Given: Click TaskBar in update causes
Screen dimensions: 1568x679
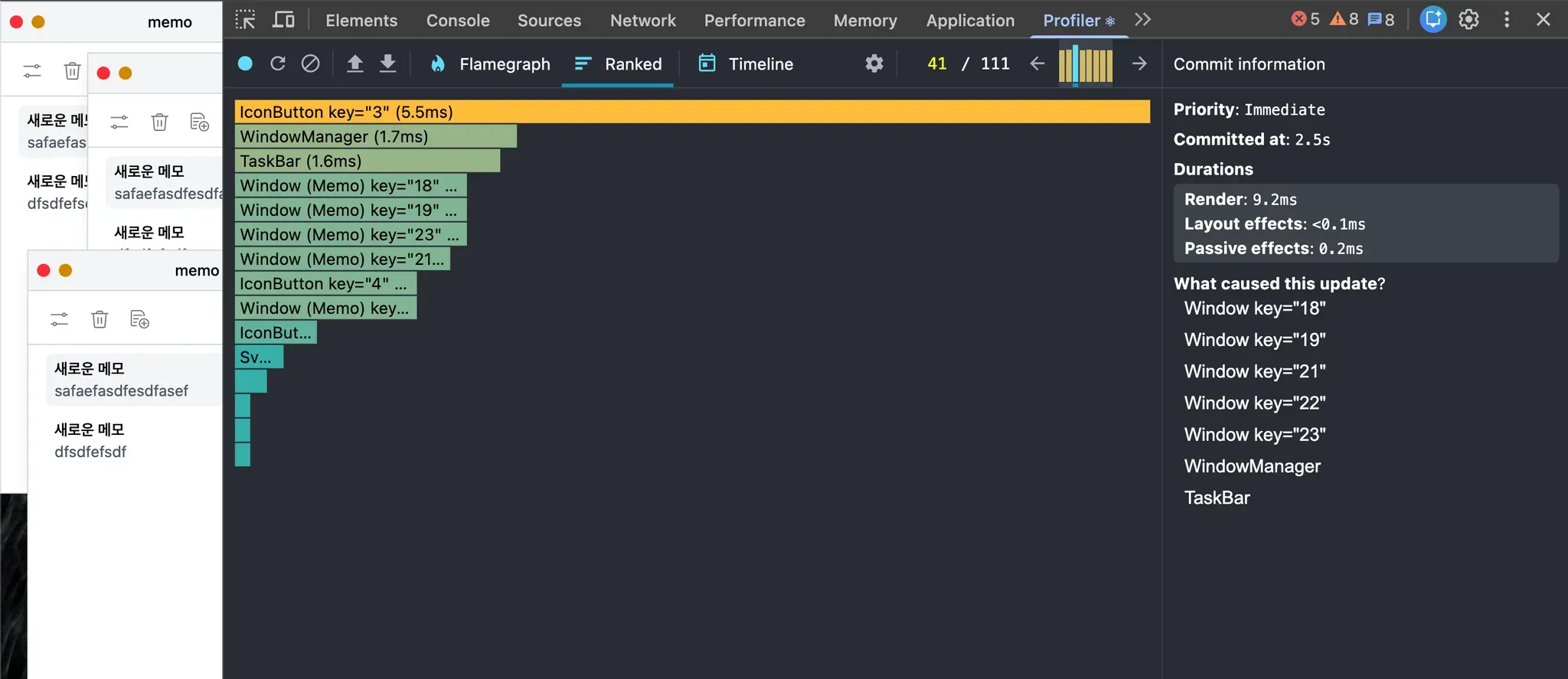Looking at the screenshot, I should pos(1217,498).
